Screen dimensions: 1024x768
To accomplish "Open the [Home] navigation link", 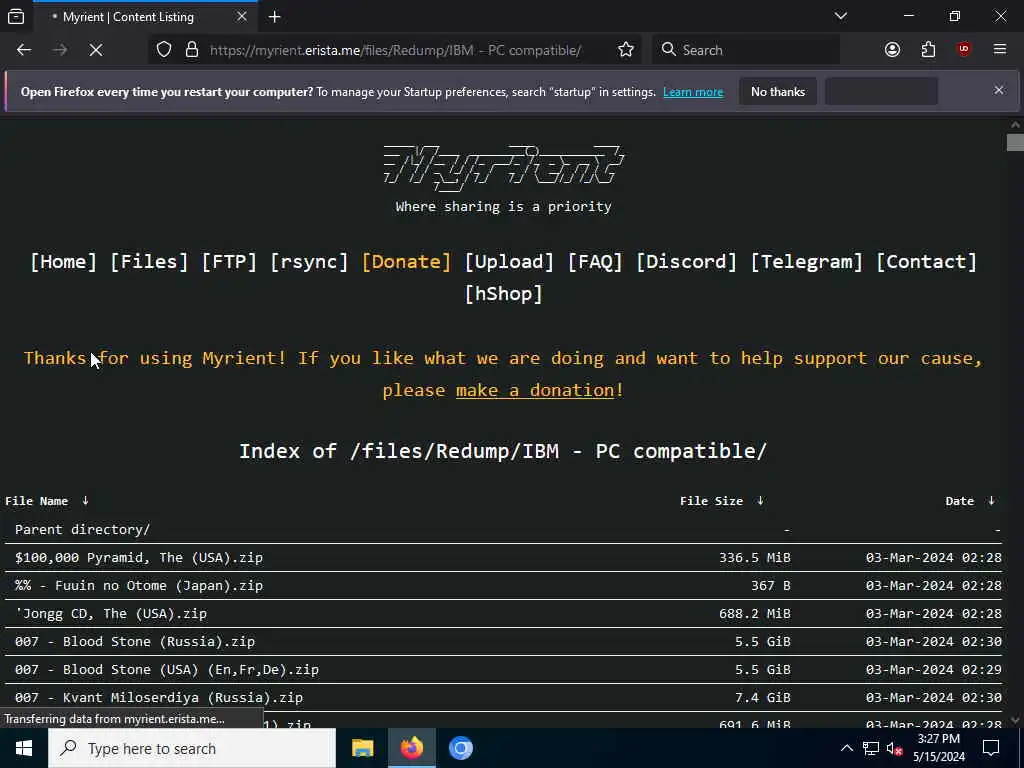I will click(63, 262).
